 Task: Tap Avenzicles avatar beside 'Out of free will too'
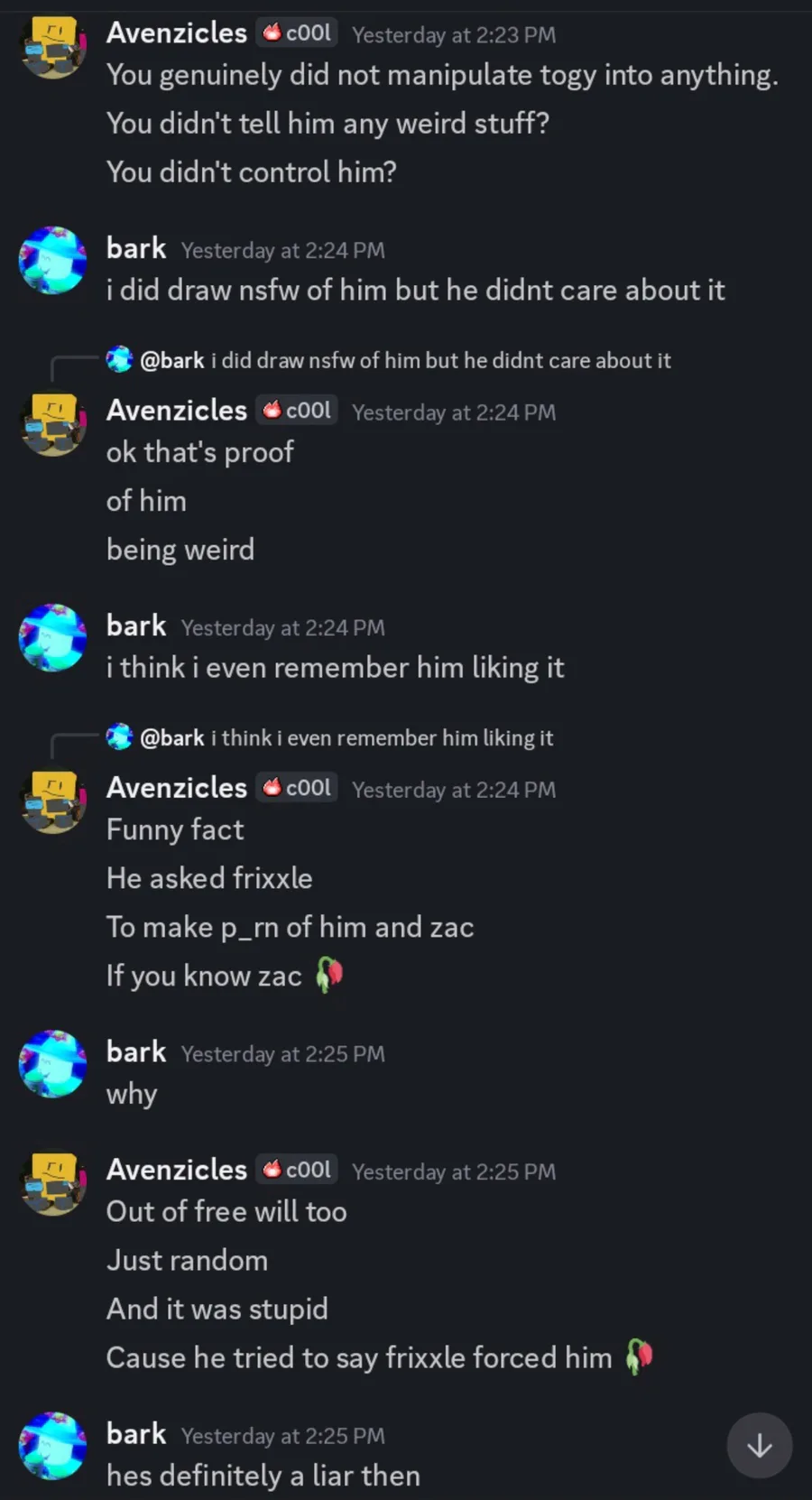[53, 1181]
